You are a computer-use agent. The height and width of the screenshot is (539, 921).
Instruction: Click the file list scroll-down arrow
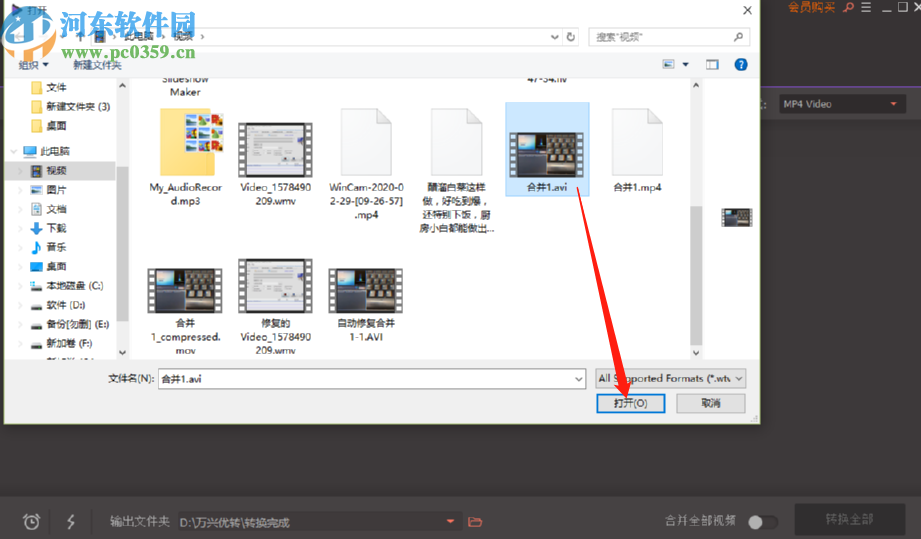coord(696,353)
